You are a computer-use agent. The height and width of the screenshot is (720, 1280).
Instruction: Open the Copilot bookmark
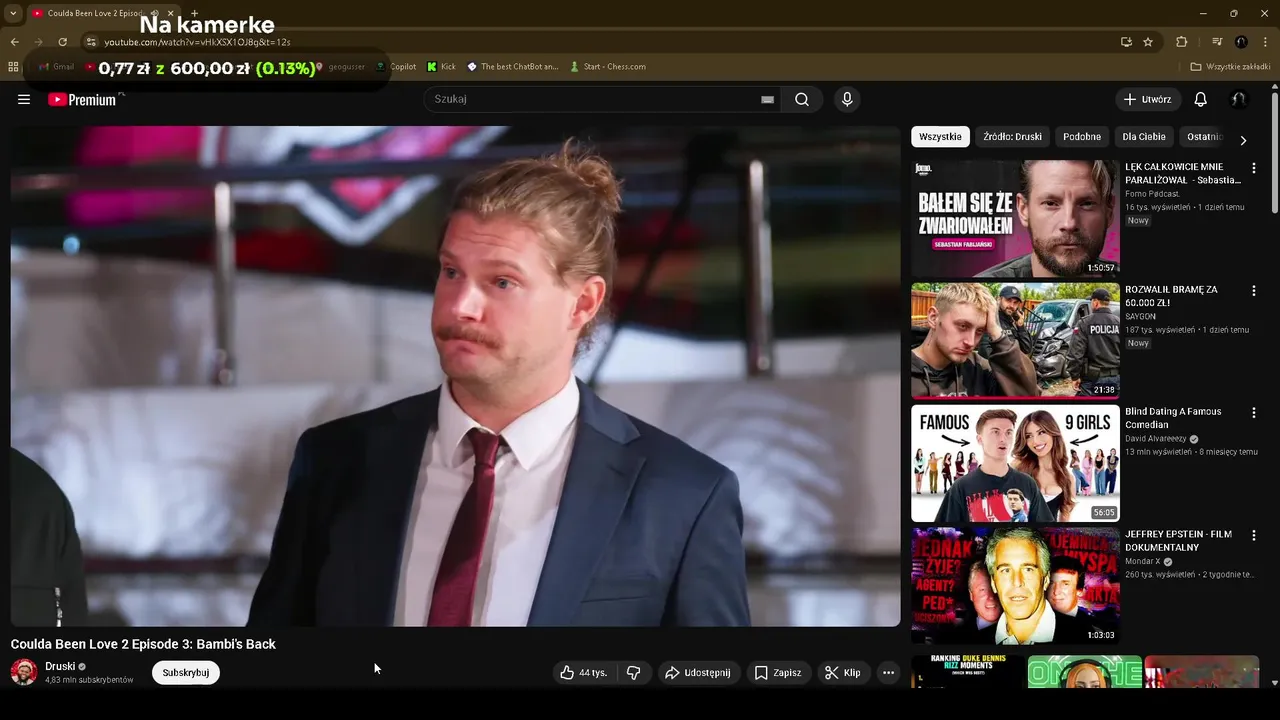coord(396,67)
